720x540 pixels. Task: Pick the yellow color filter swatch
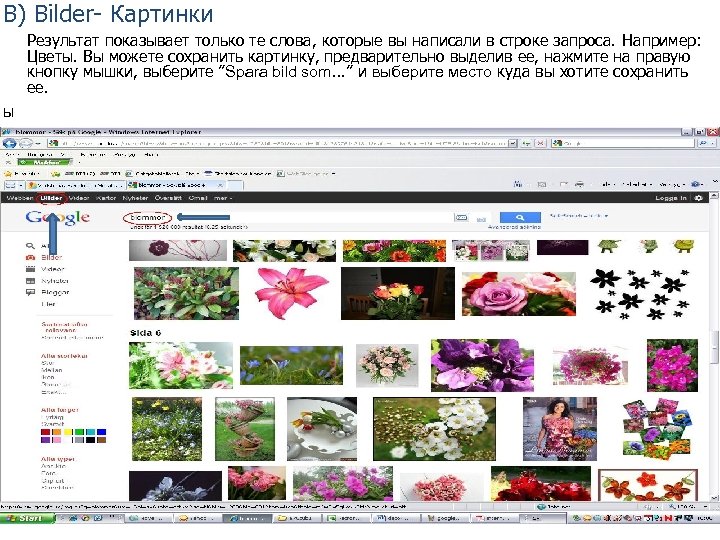pyautogui.click(x=68, y=432)
